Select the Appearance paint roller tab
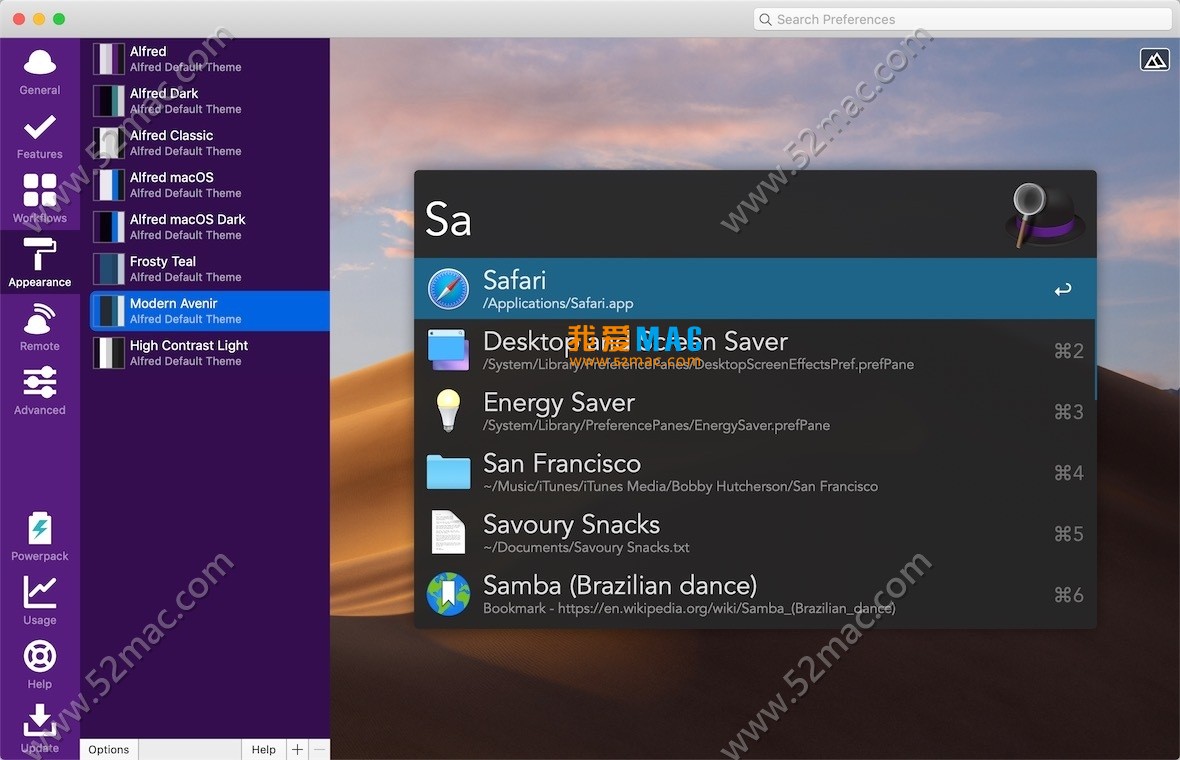This screenshot has width=1180, height=760. click(x=40, y=263)
